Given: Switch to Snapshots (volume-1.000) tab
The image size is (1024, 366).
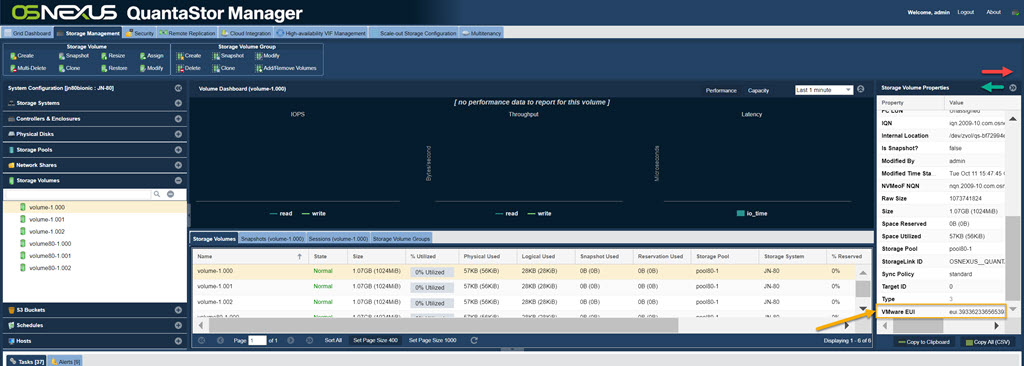Looking at the screenshot, I should (x=272, y=239).
